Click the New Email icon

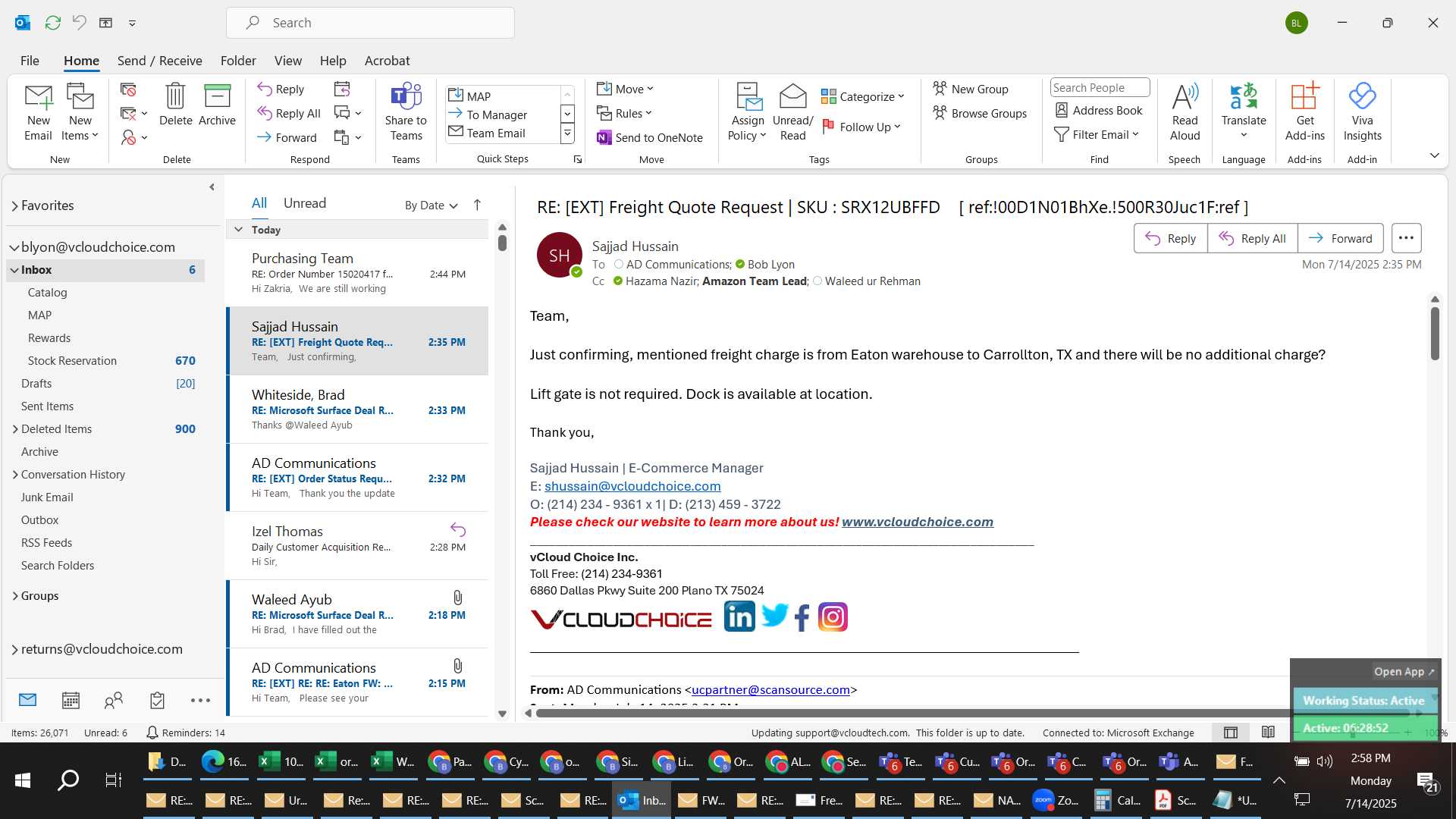(38, 111)
